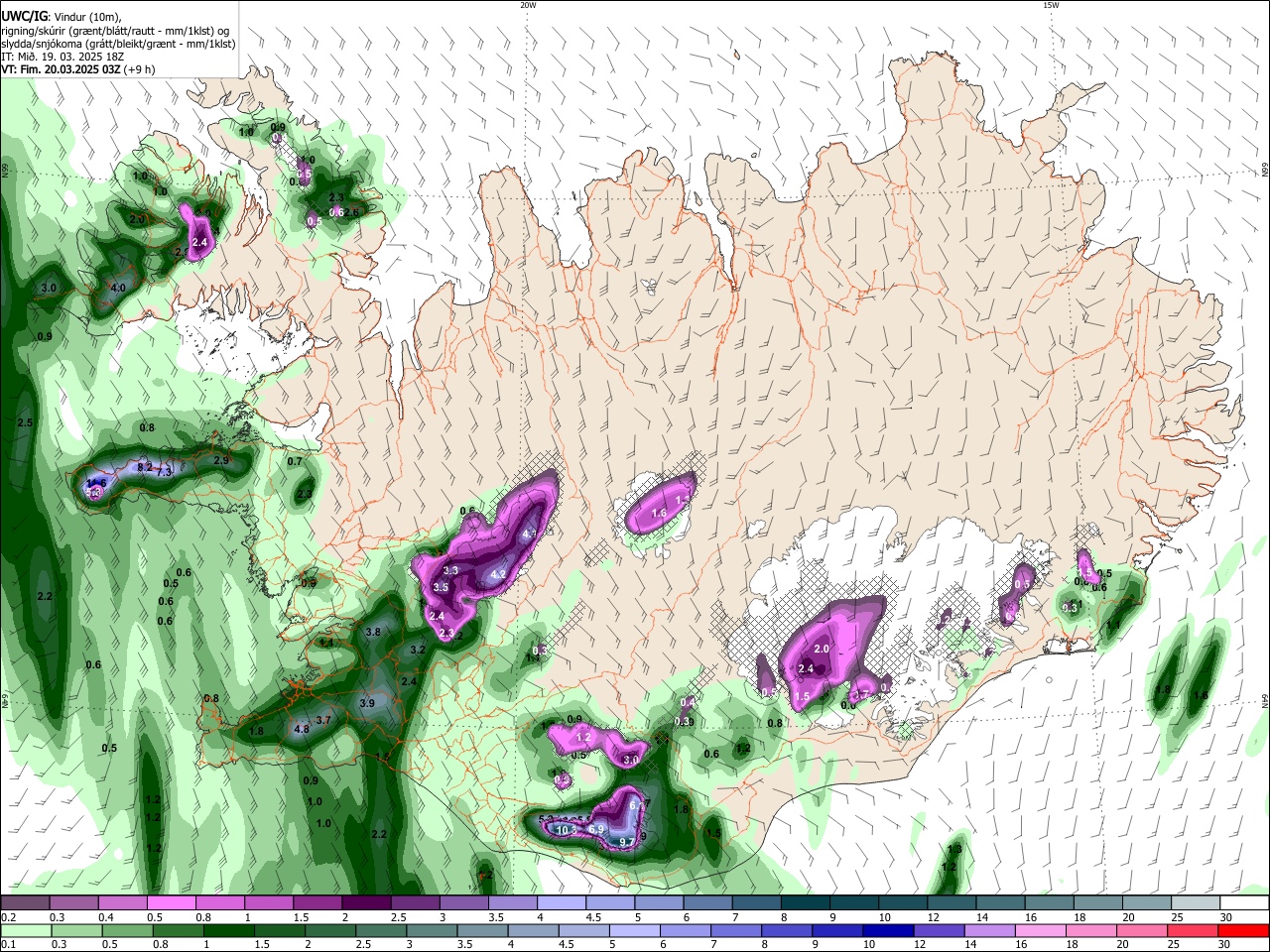The image size is (1270, 952).
Task: Click the 10.3 precipitation value on the south coast
Action: coord(567,830)
